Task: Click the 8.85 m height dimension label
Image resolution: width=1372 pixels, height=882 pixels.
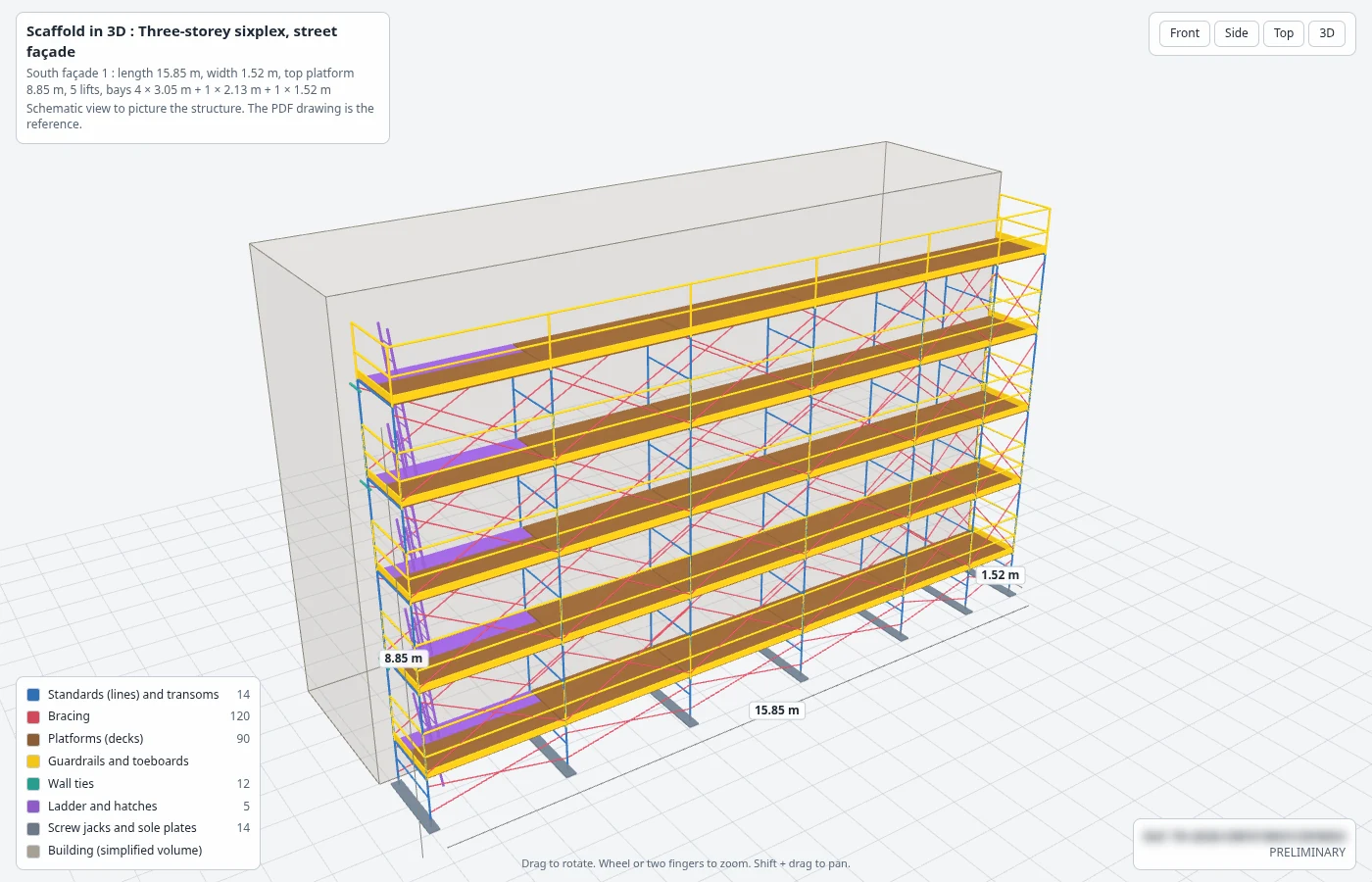Action: pos(404,659)
